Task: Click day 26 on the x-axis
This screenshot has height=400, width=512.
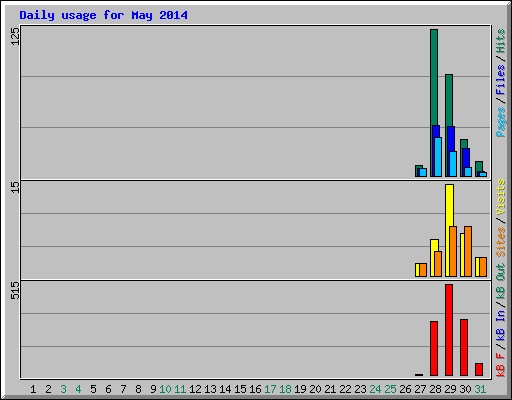Action: click(405, 389)
